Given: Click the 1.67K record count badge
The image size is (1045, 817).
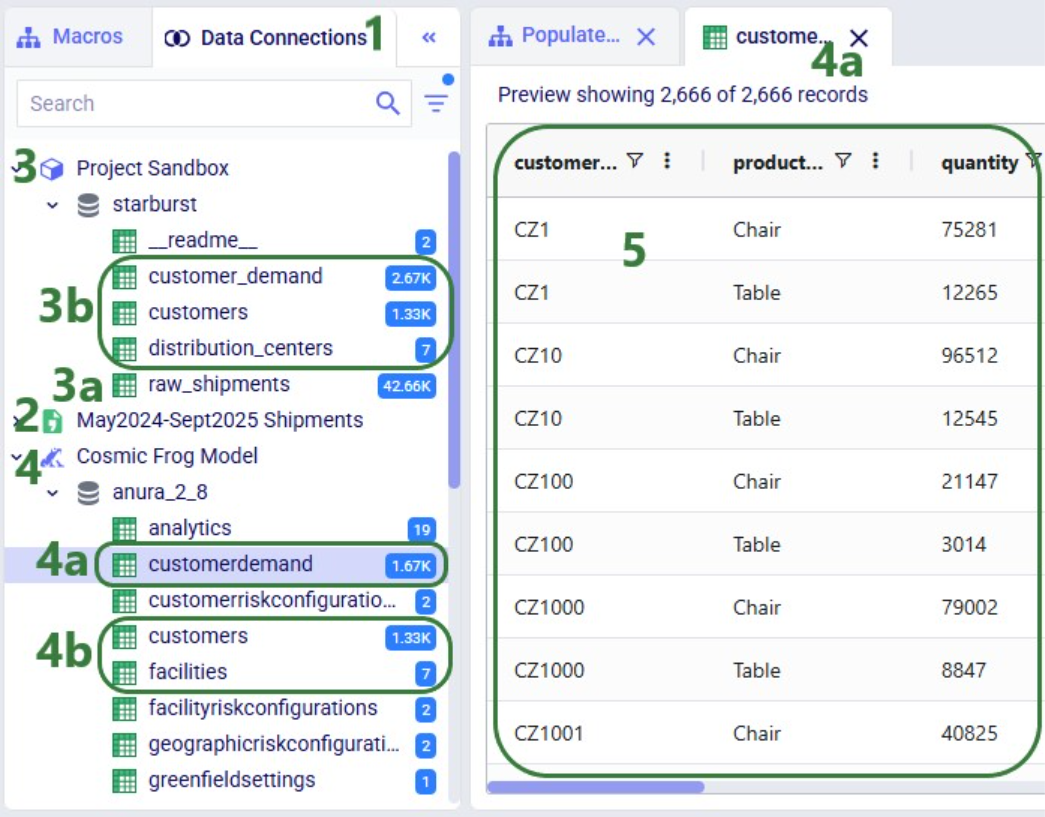Looking at the screenshot, I should 411,566.
